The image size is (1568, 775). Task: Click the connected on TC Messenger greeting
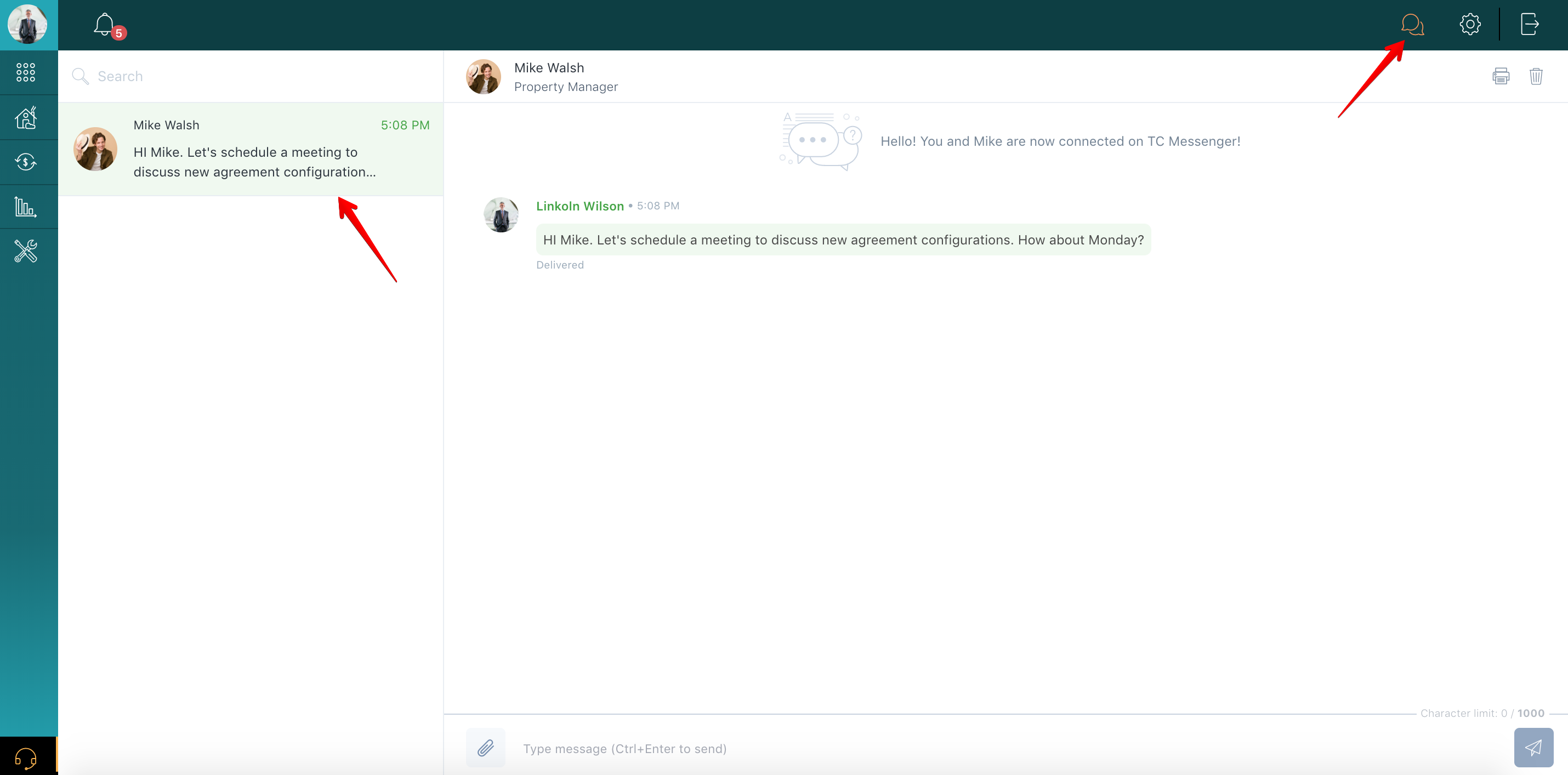(x=1060, y=141)
